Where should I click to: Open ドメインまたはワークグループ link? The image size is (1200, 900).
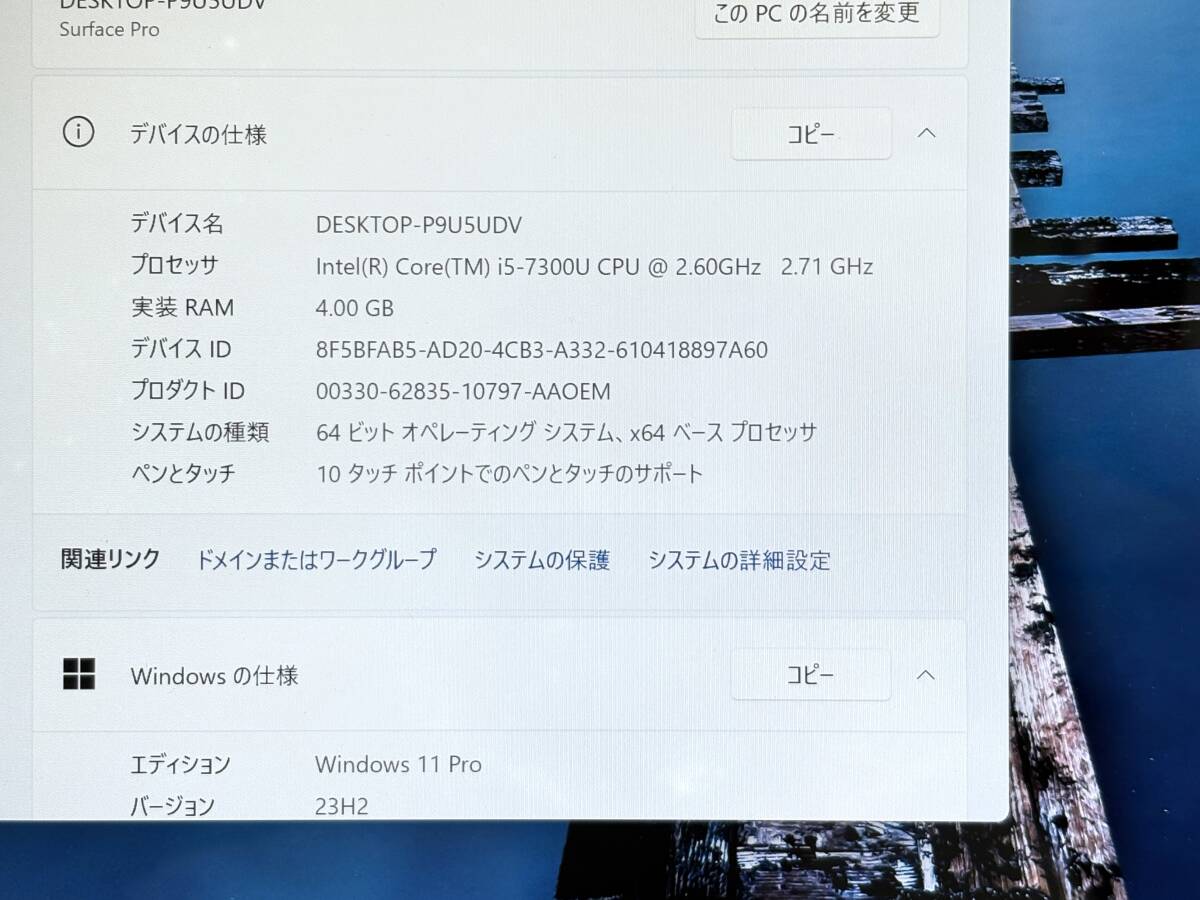coord(316,560)
